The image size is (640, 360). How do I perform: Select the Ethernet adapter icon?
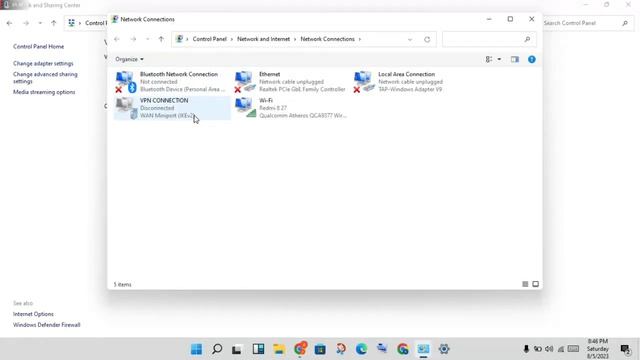tap(245, 82)
